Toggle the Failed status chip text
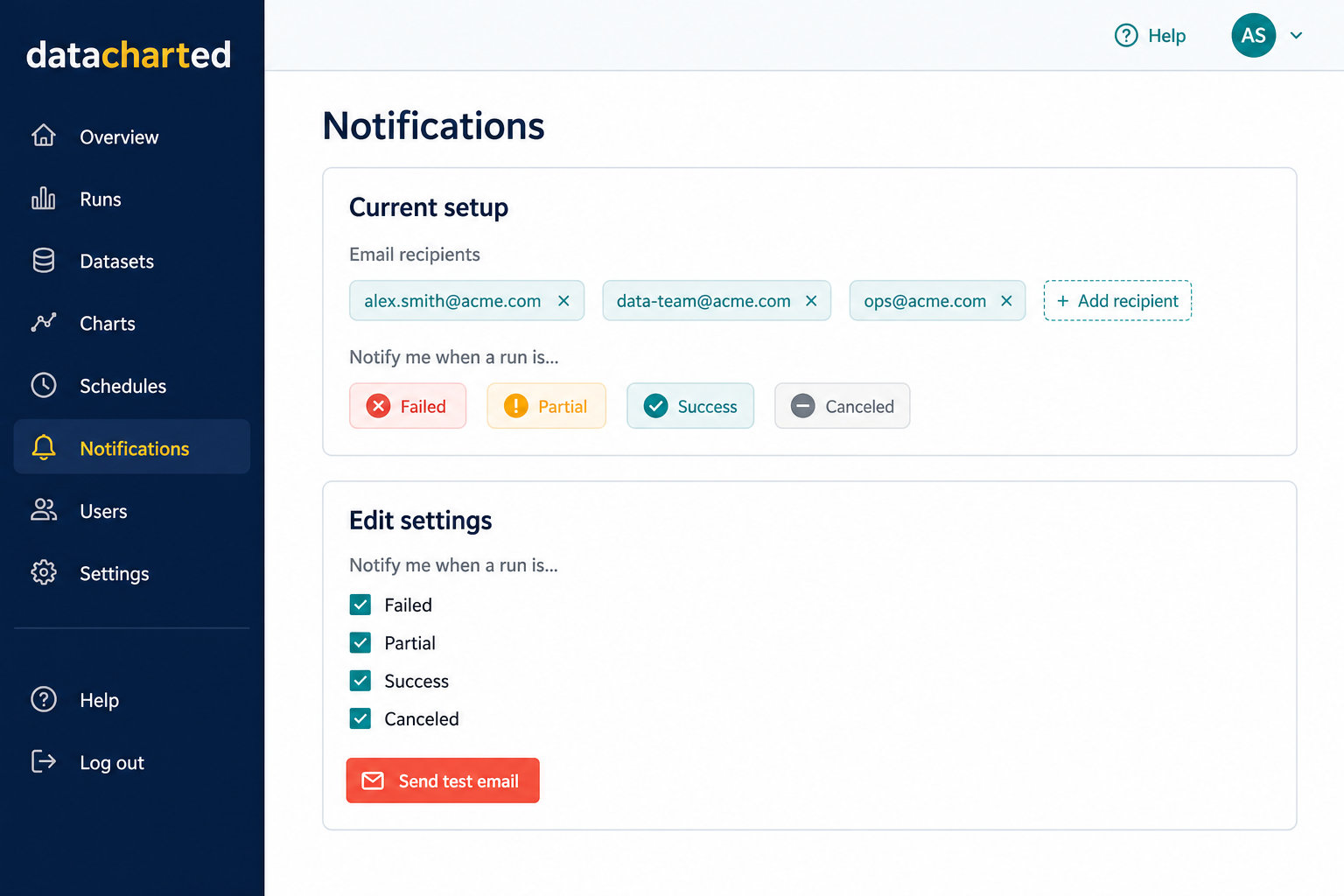 (x=423, y=406)
